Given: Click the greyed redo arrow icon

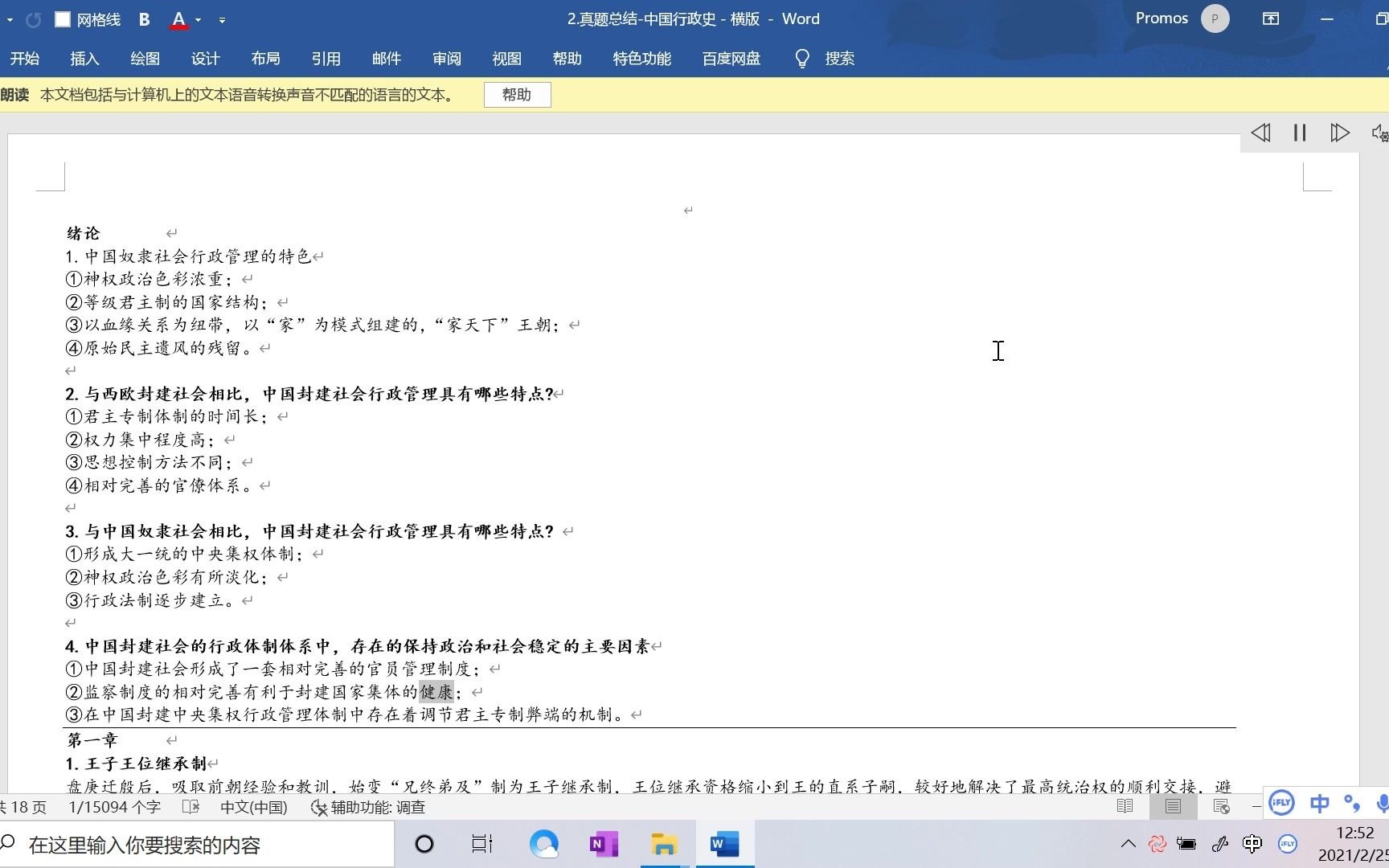Looking at the screenshot, I should click(33, 19).
